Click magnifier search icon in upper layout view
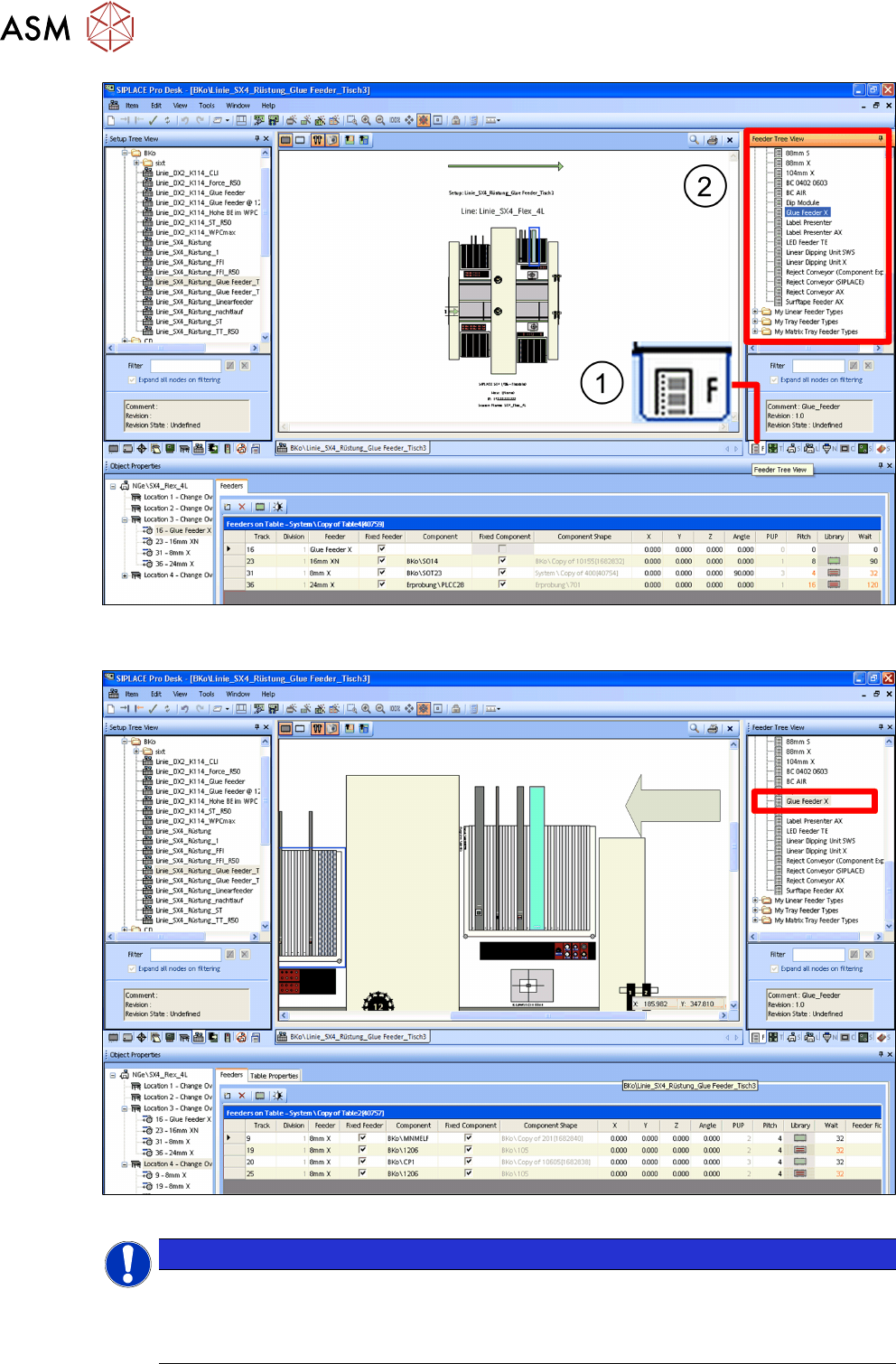Screen dimensions: 896x1364 click(x=694, y=140)
